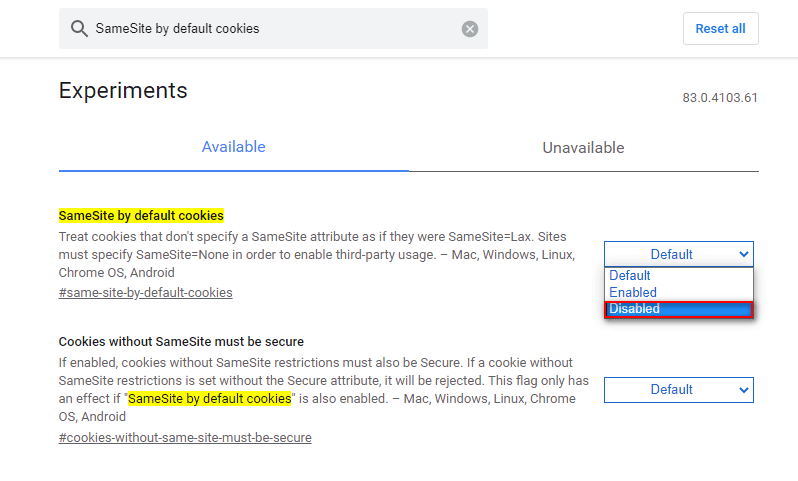Switch to the Available tab

tap(234, 147)
